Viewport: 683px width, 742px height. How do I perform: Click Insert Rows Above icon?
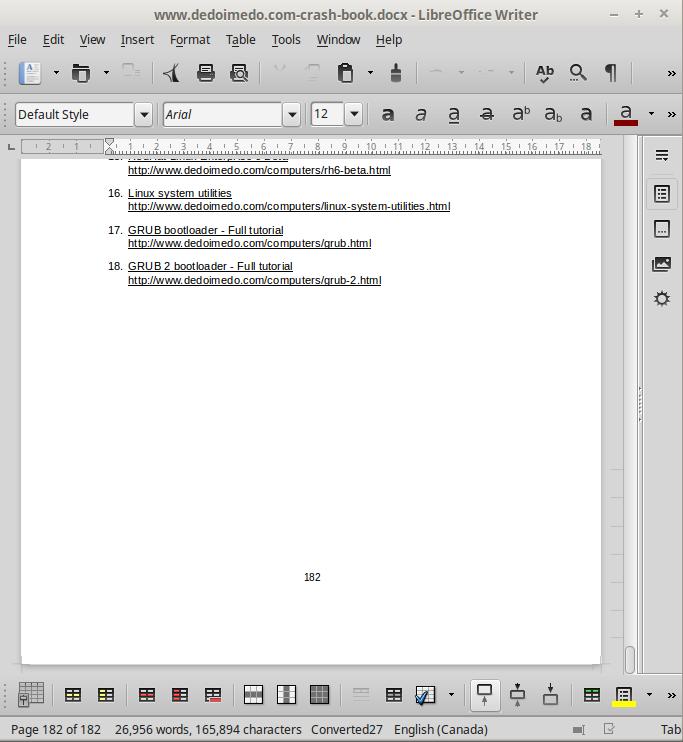[73, 695]
